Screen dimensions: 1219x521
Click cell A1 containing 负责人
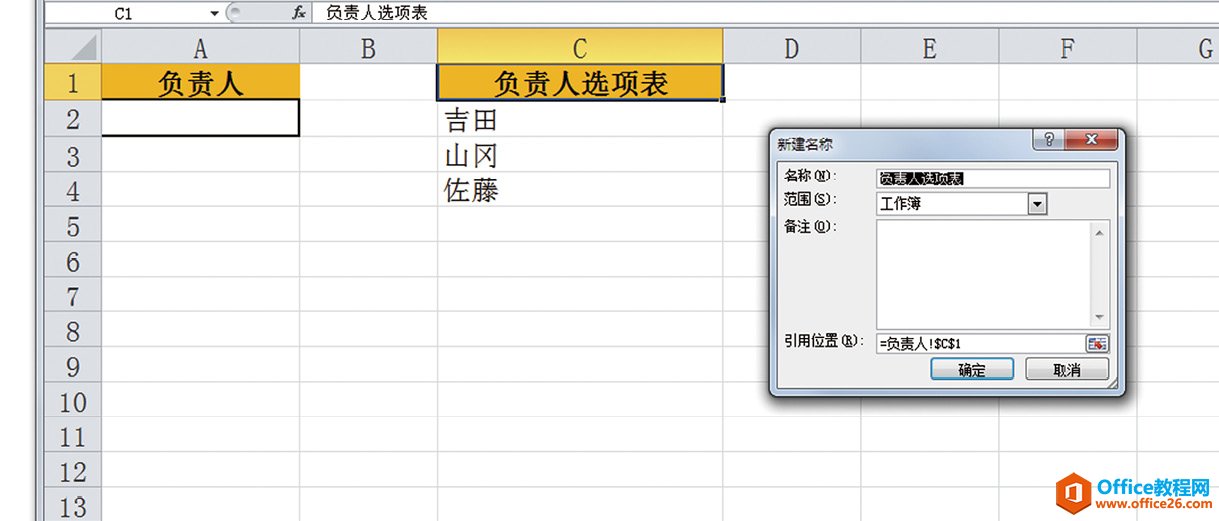pos(200,82)
